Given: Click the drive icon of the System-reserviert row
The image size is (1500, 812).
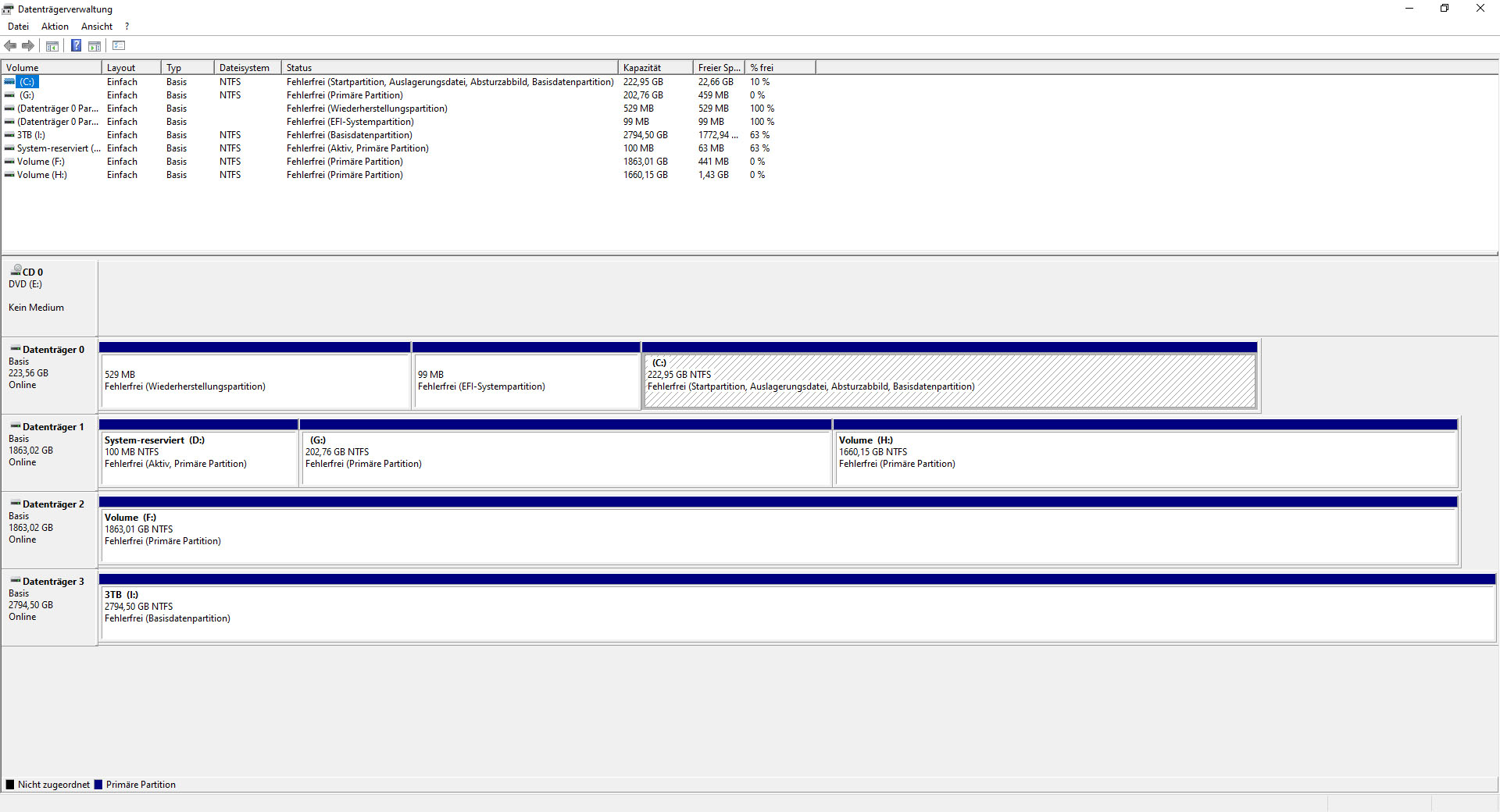Looking at the screenshot, I should tap(9, 148).
